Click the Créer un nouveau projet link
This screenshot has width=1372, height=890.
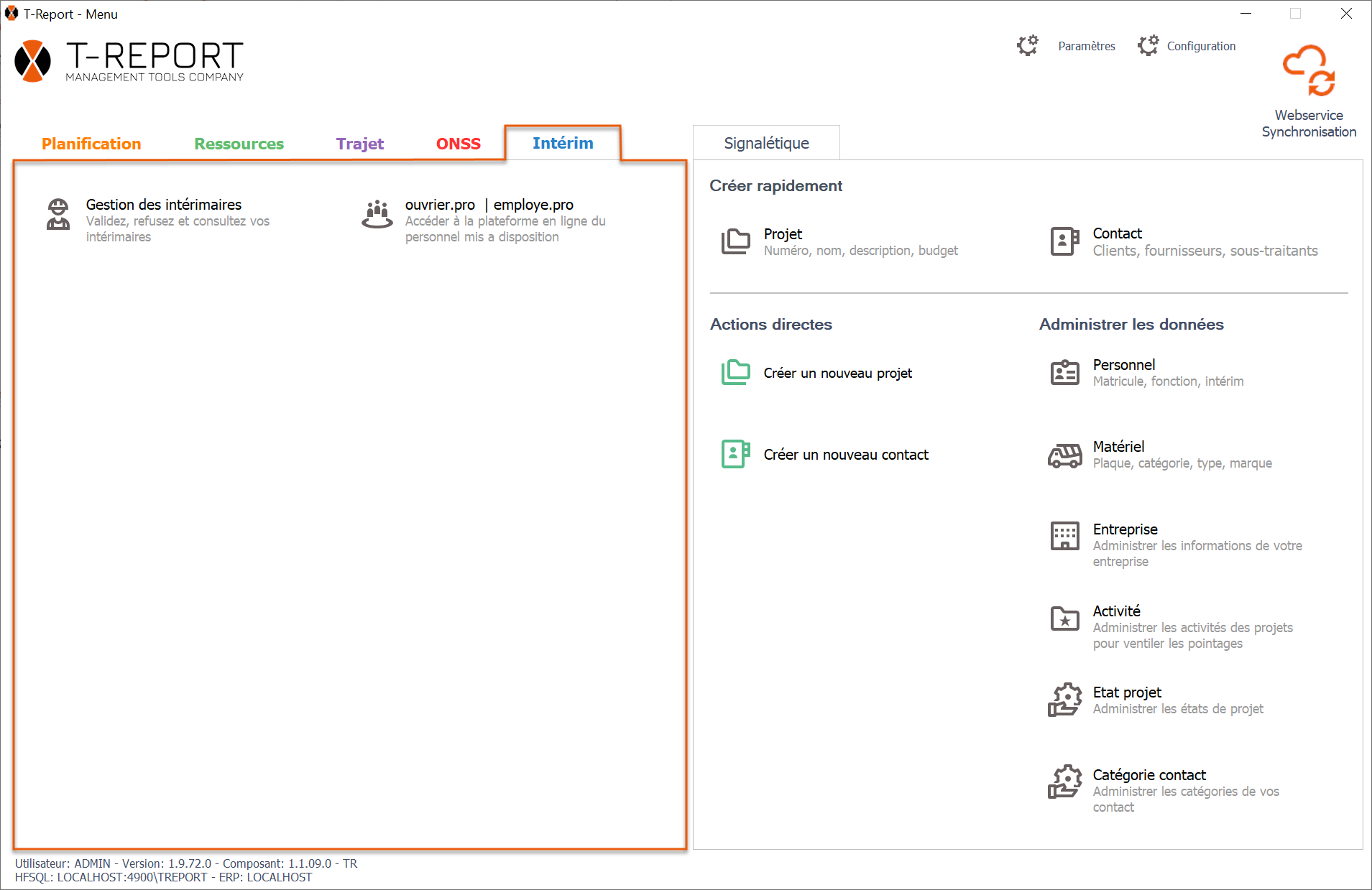(x=837, y=373)
